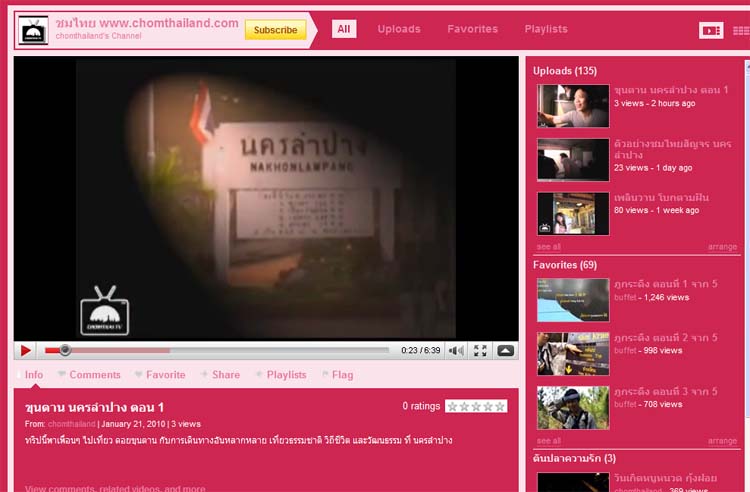Click see all under Favorites
Screen dimensions: 750x492
(548, 440)
